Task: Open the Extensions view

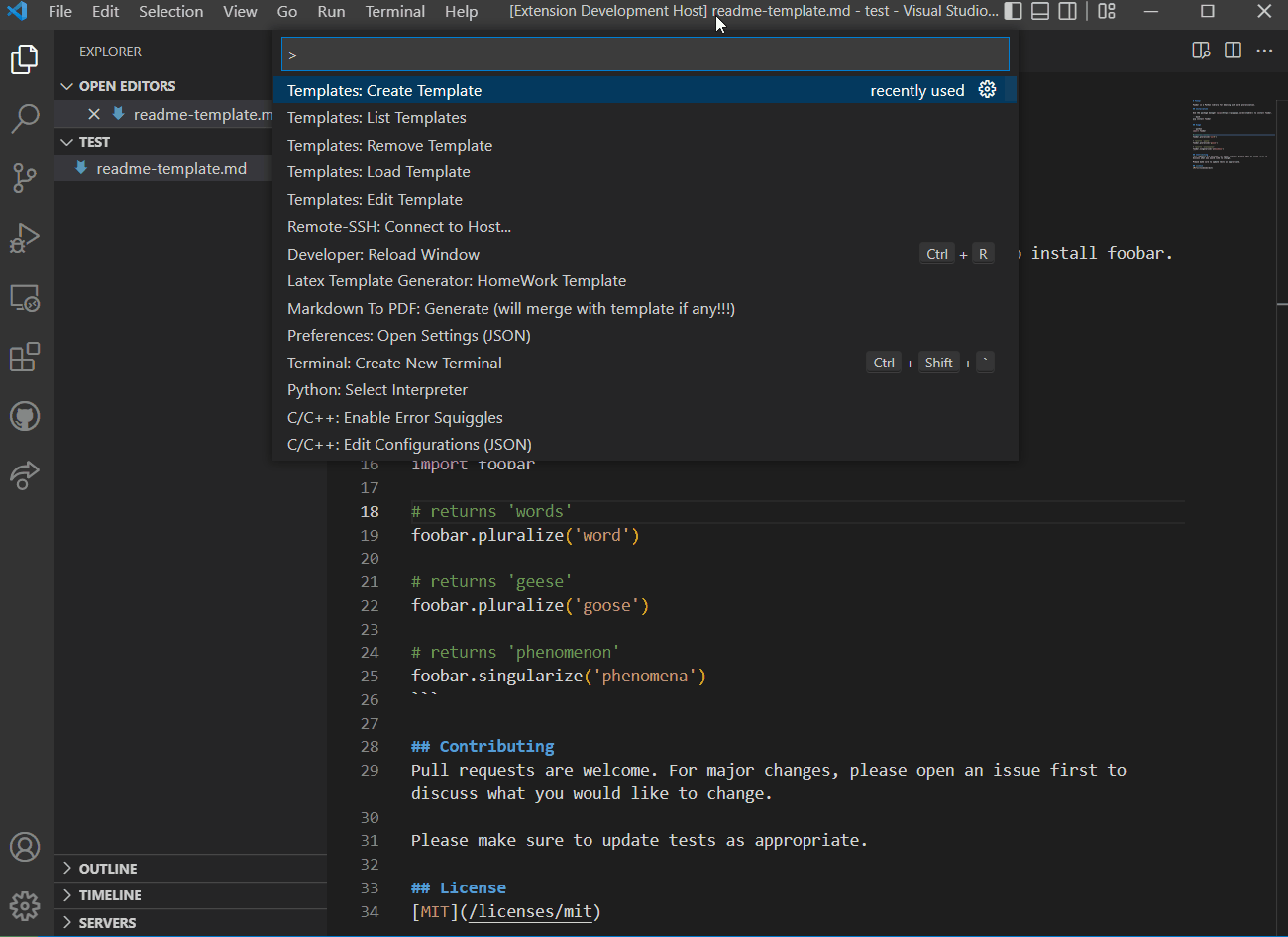Action: (x=25, y=357)
